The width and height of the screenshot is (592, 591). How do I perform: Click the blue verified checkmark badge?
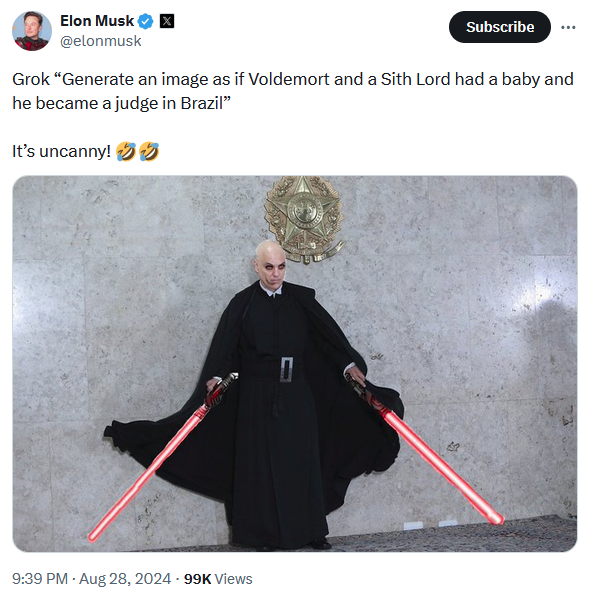[x=145, y=21]
